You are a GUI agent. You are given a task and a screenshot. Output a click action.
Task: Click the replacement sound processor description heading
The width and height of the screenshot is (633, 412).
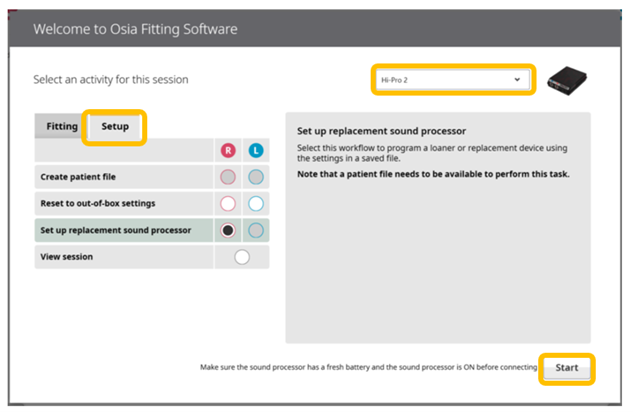pyautogui.click(x=381, y=131)
